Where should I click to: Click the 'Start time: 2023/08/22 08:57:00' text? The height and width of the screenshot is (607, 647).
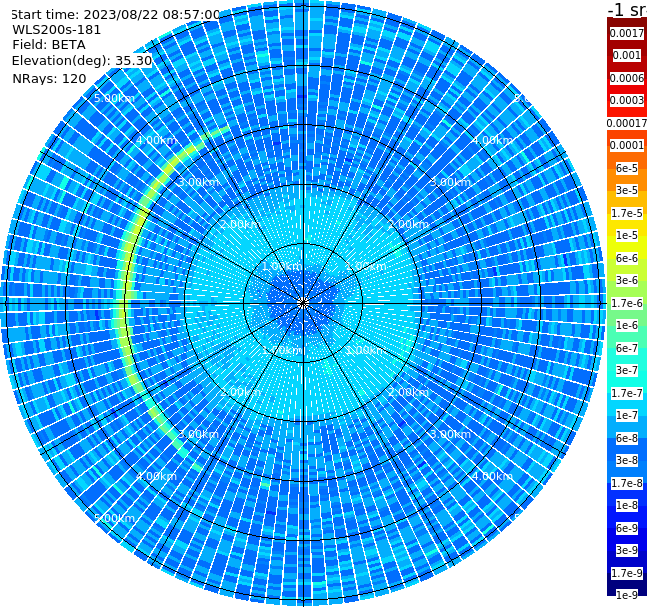point(116,15)
